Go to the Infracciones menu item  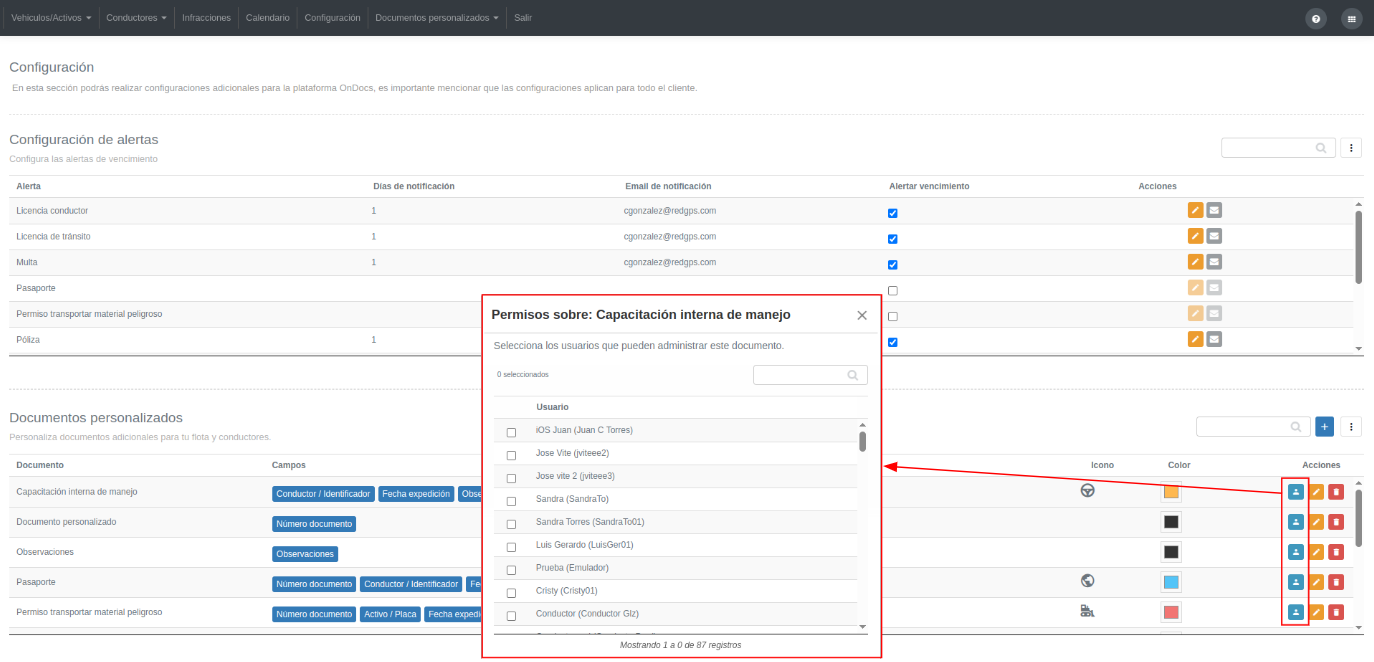click(x=206, y=18)
